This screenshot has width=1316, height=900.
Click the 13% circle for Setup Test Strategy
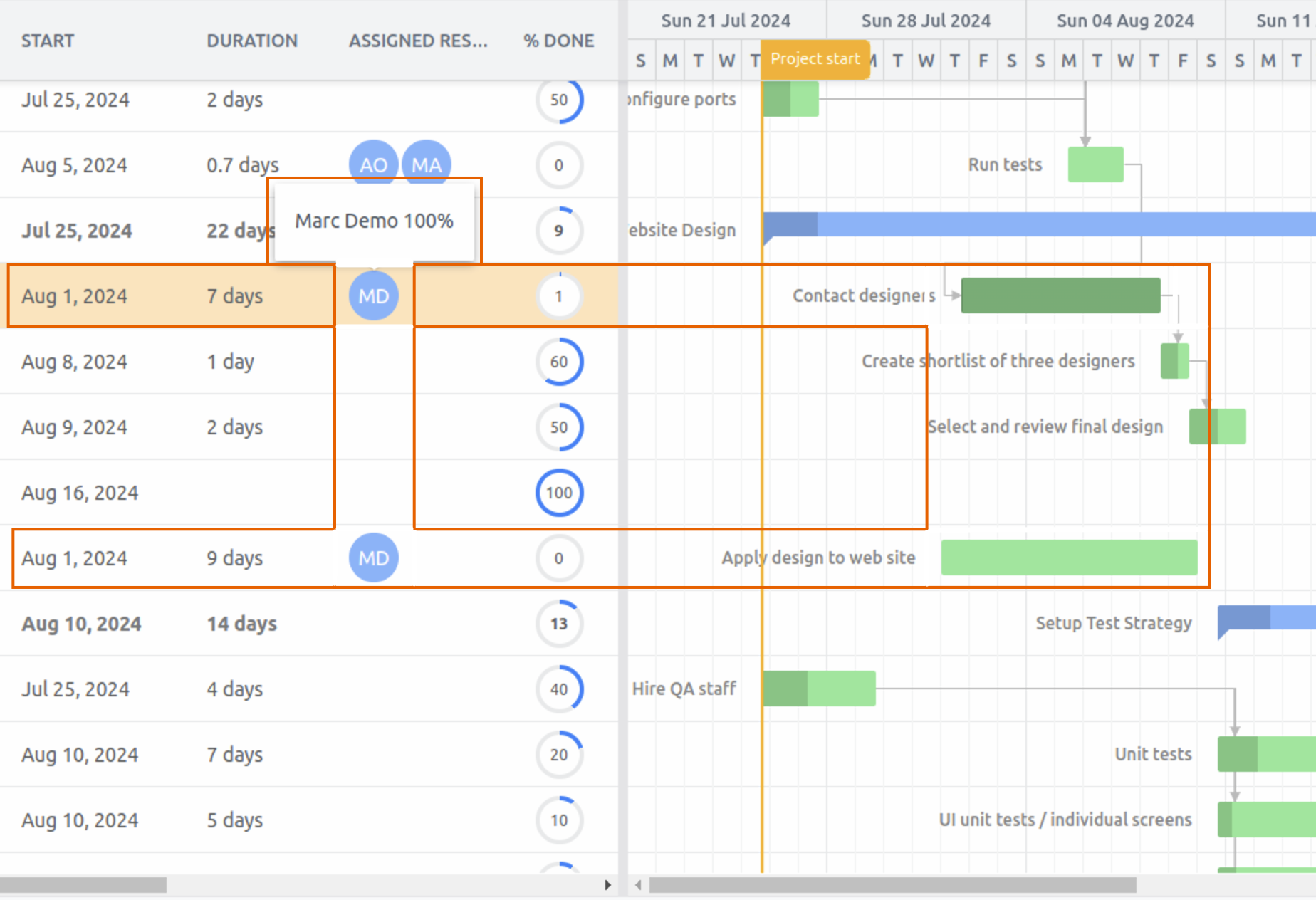559,624
